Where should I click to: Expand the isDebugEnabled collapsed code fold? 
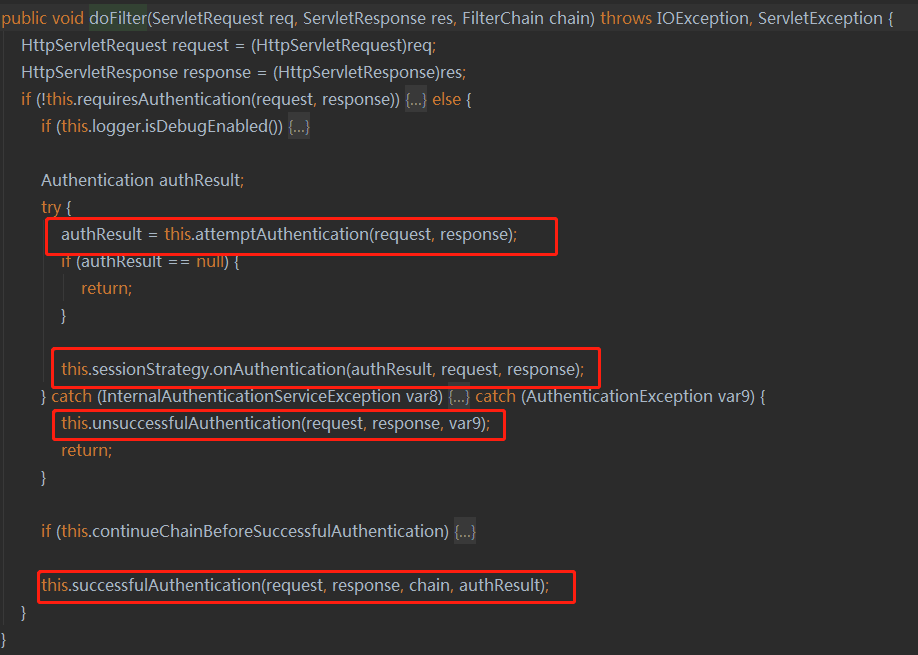(302, 126)
